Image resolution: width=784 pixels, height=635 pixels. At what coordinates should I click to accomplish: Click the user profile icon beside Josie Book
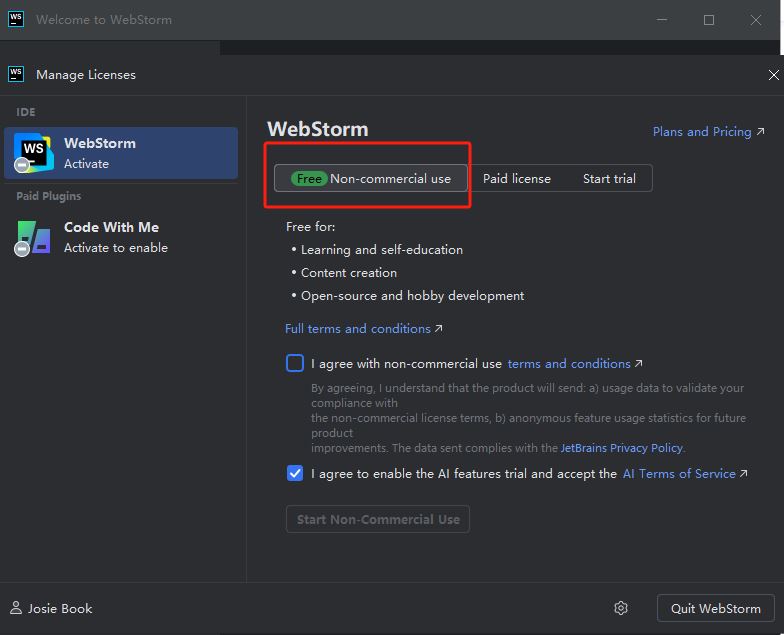tap(16, 608)
